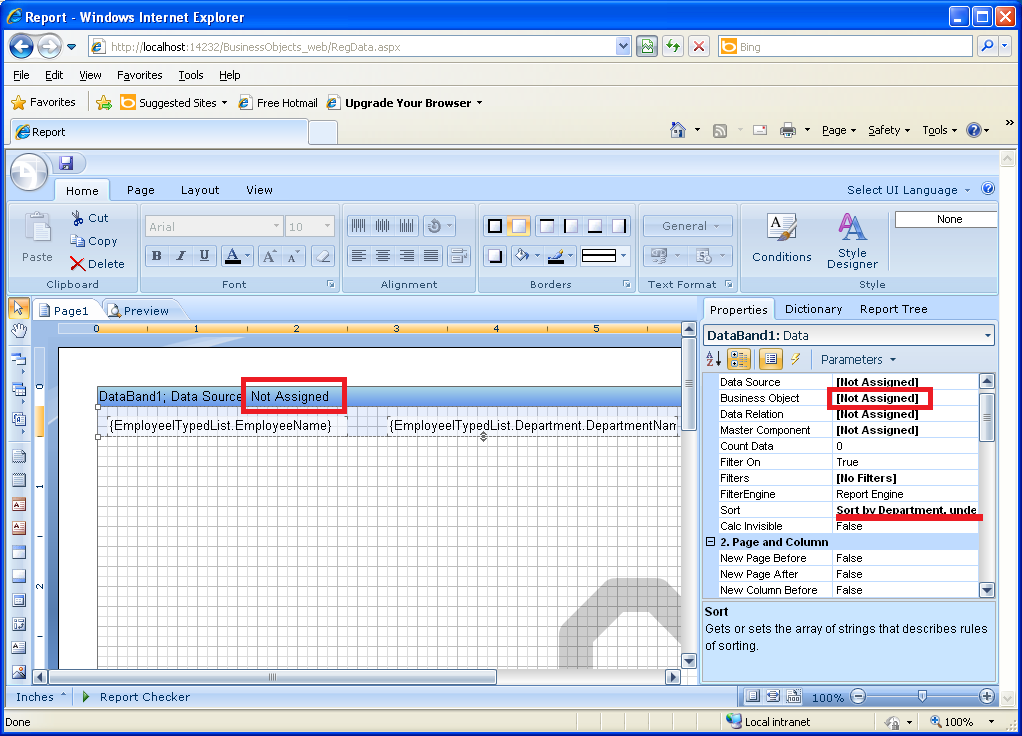1022x736 pixels.
Task: Open DataBand1 component selector dropdown
Action: (988, 336)
